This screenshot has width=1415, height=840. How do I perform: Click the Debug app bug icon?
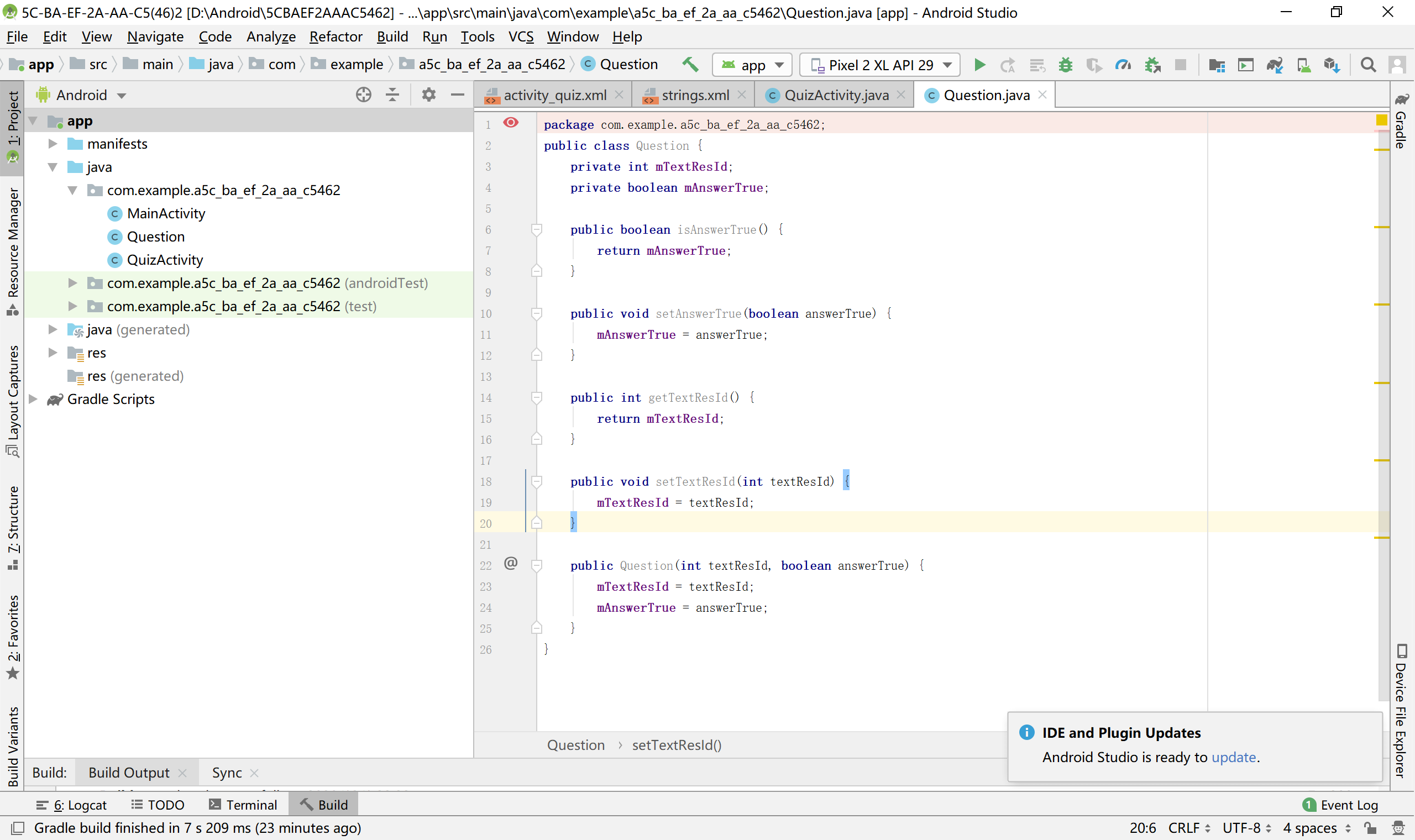click(1065, 65)
